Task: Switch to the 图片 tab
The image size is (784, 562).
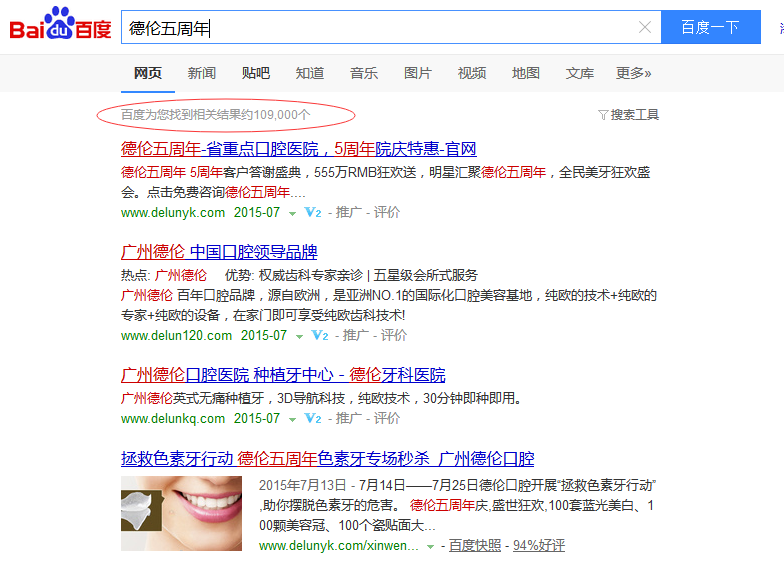Action: [418, 73]
